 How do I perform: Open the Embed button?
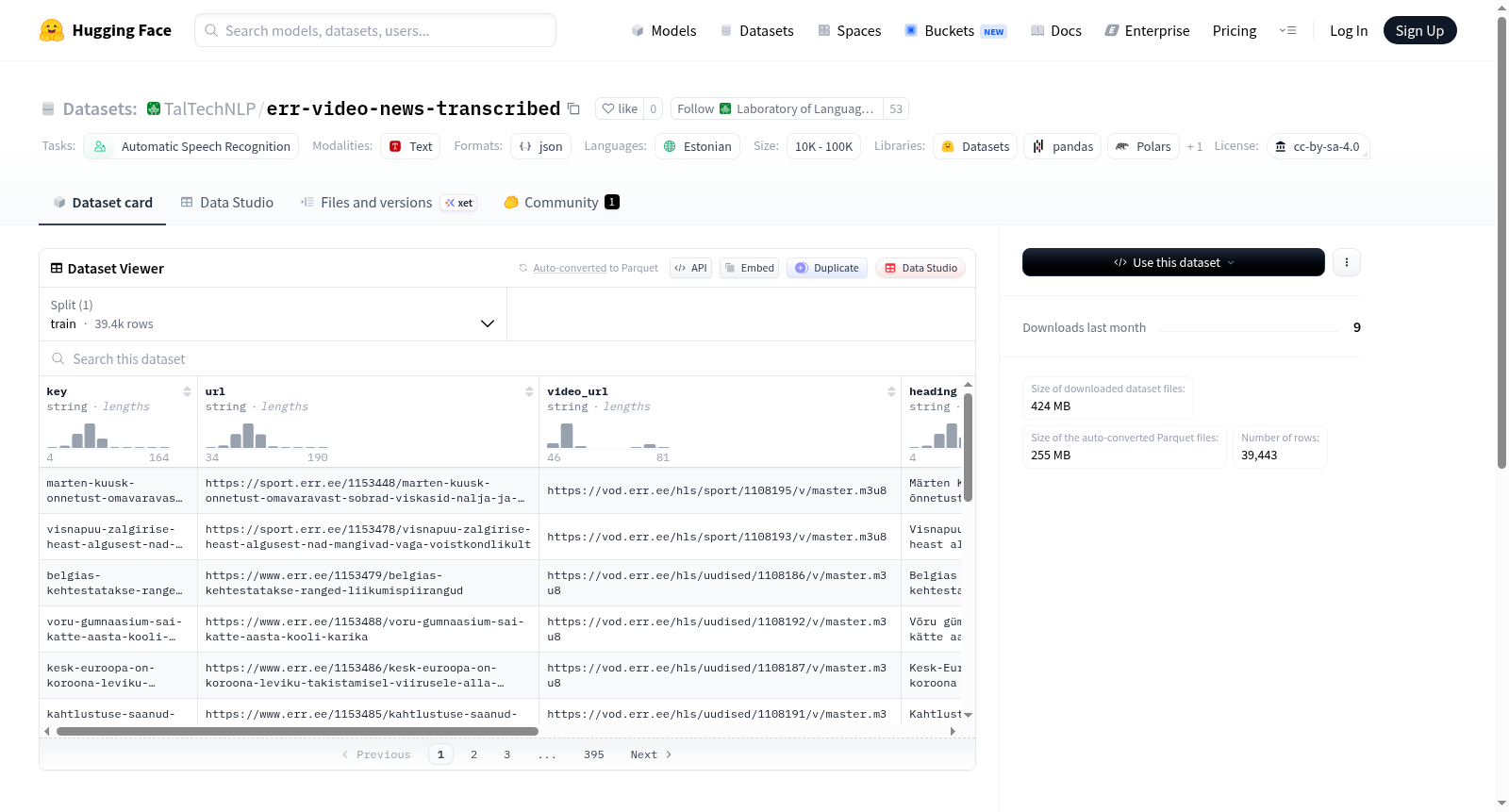point(749,268)
